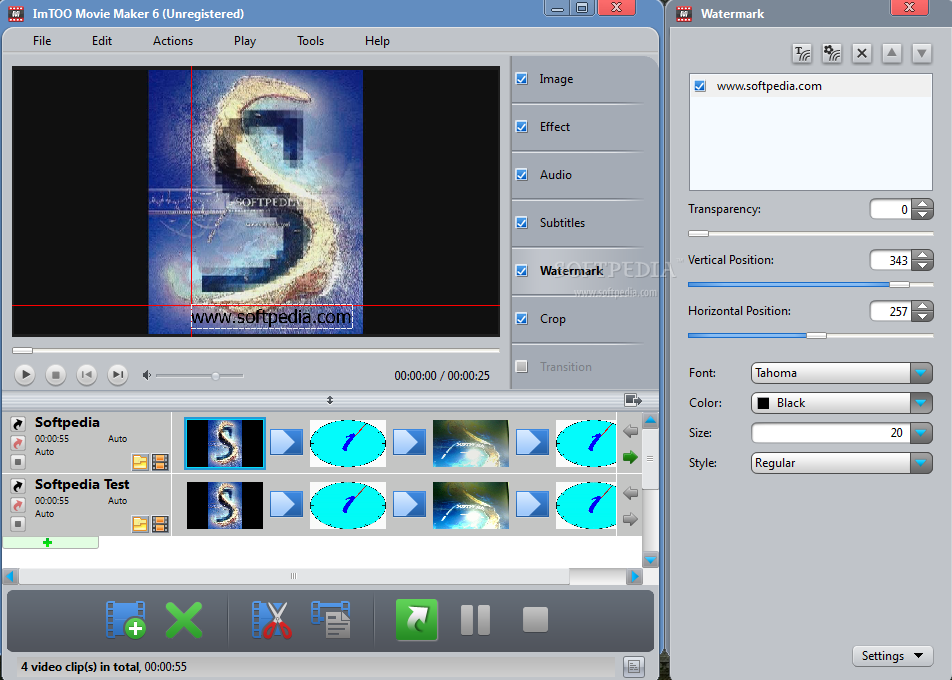Open the Settings dropdown button
952x680 pixels.
[892, 656]
